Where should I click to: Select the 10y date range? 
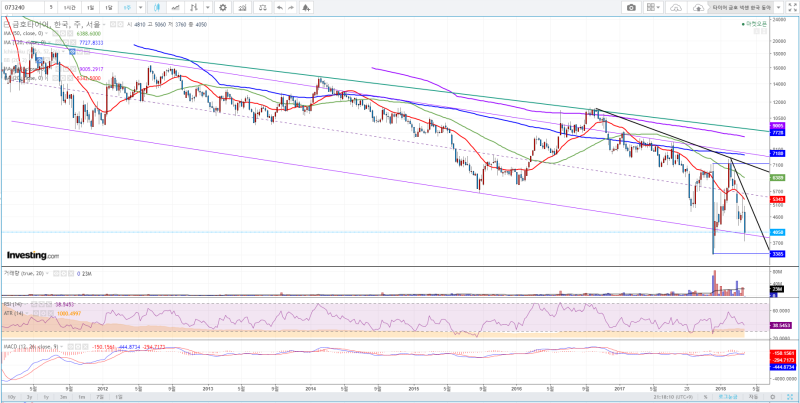point(12,397)
